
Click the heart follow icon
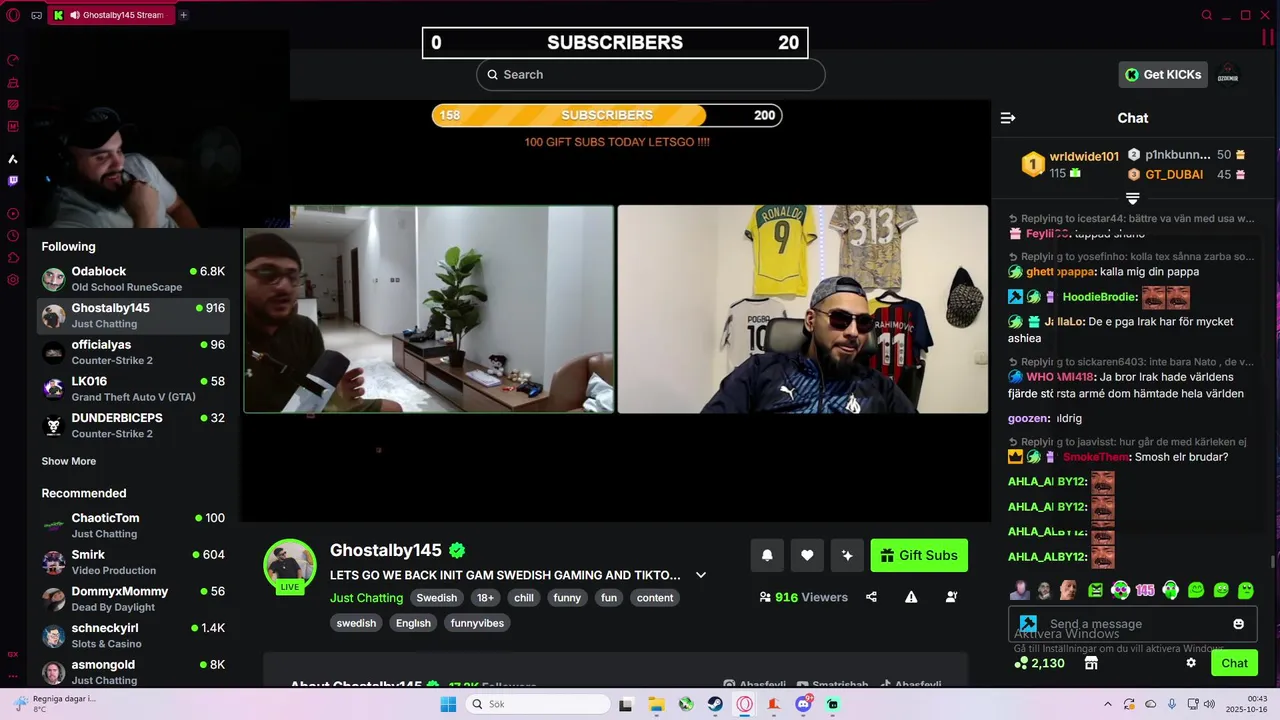[807, 556]
